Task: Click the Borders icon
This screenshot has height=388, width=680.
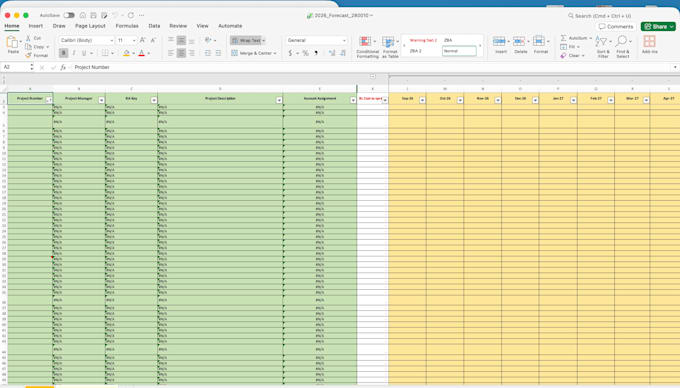Action: [105, 53]
